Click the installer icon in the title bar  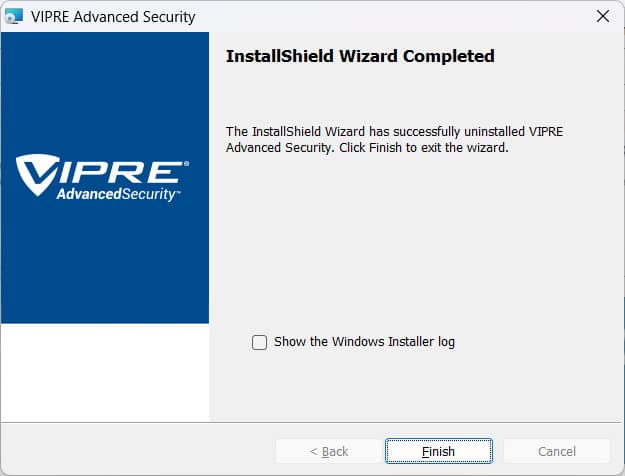click(14, 16)
